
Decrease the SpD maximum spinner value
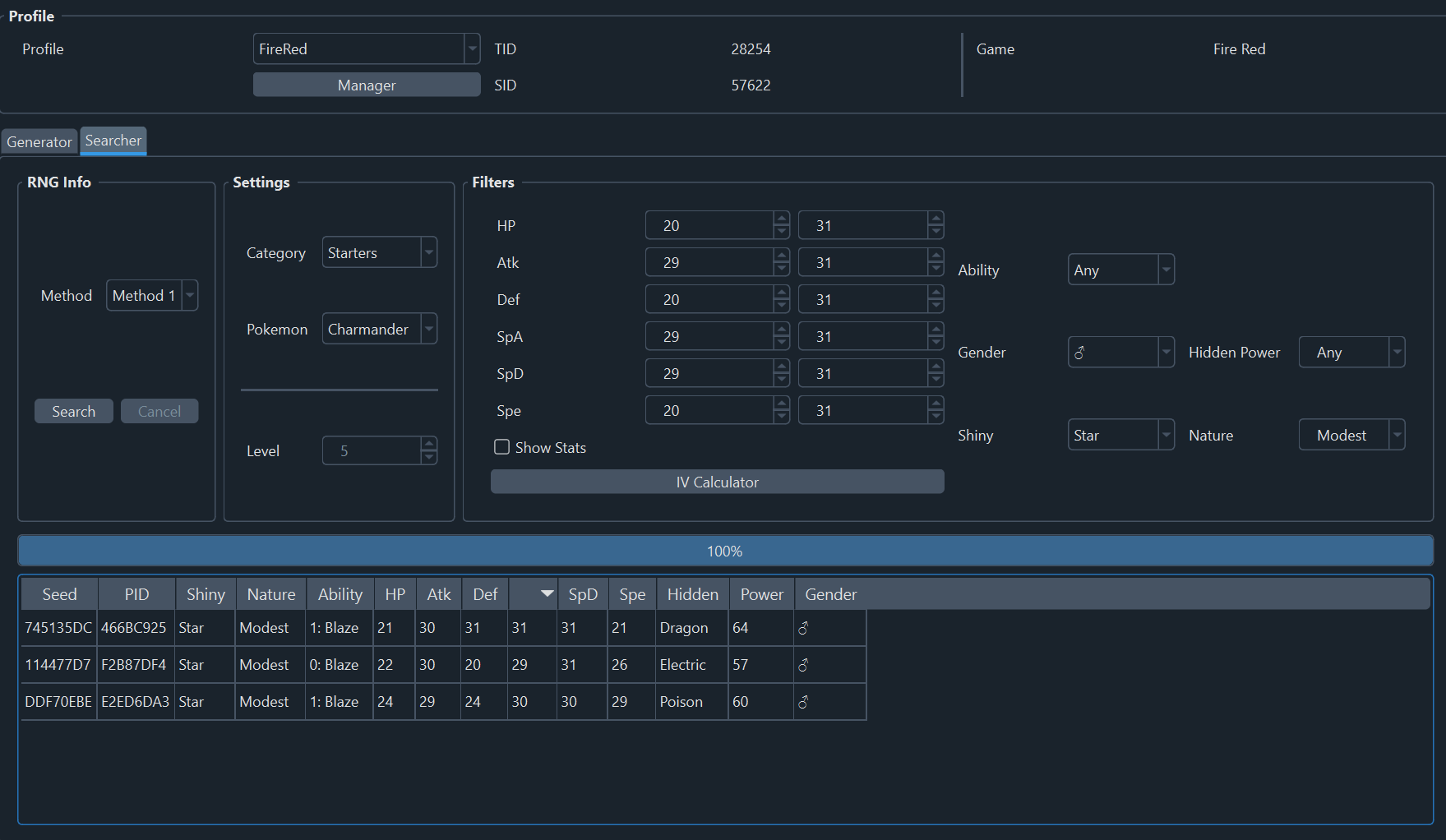[936, 381]
